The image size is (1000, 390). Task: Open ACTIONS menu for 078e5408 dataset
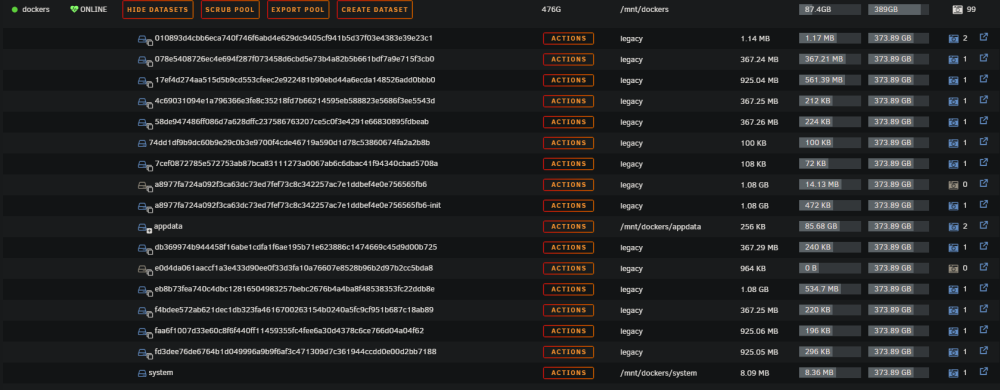click(568, 59)
